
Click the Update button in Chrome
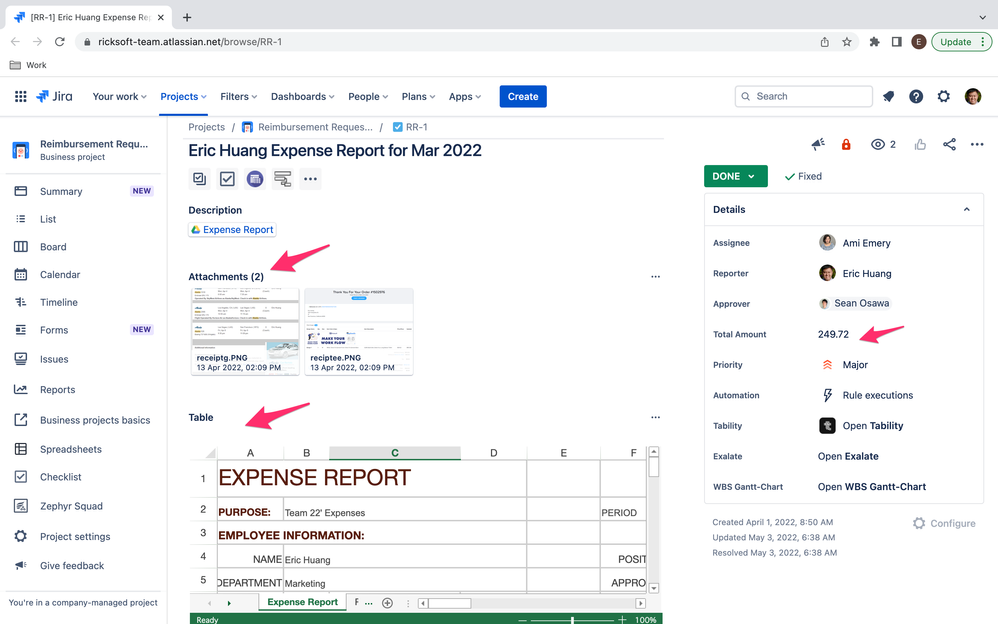pos(961,41)
